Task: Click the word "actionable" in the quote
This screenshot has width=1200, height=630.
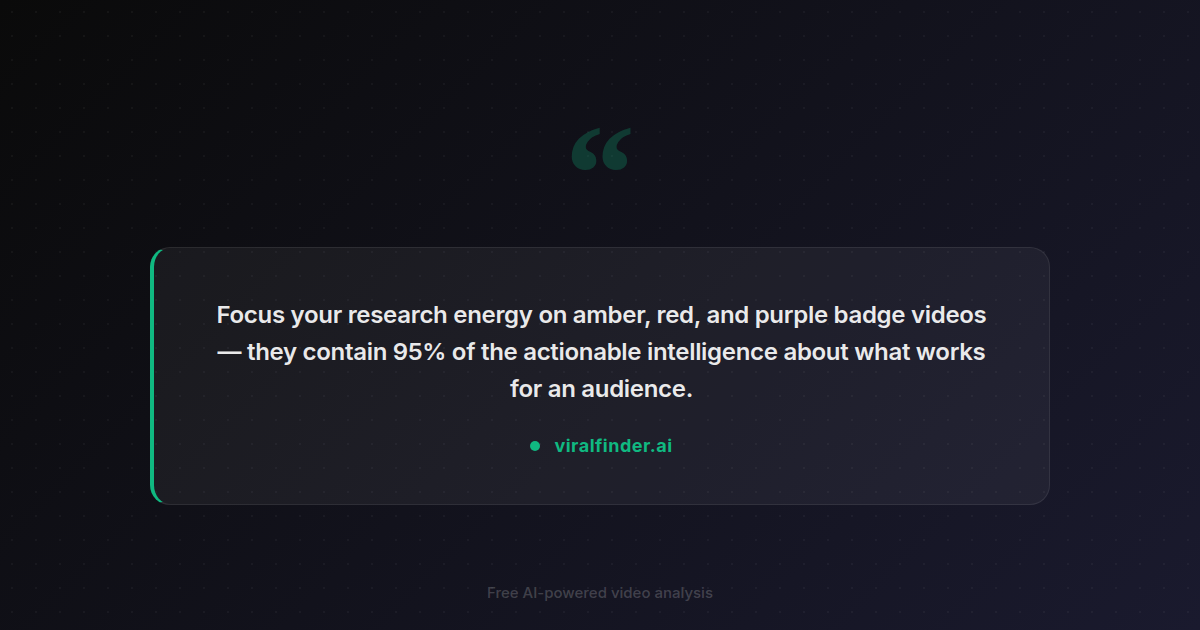Action: (x=580, y=353)
